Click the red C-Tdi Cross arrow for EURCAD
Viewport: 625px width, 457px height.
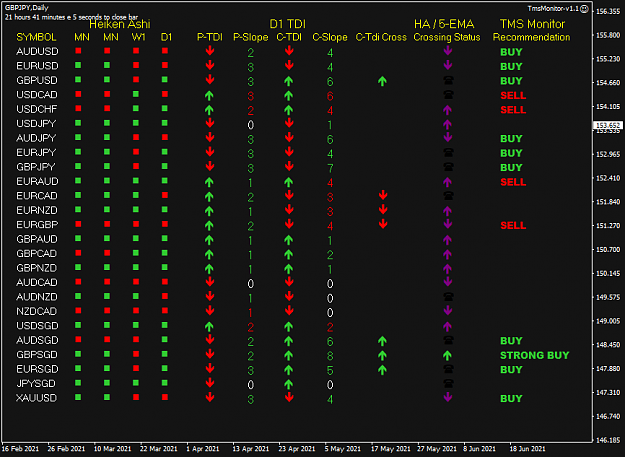pos(383,195)
